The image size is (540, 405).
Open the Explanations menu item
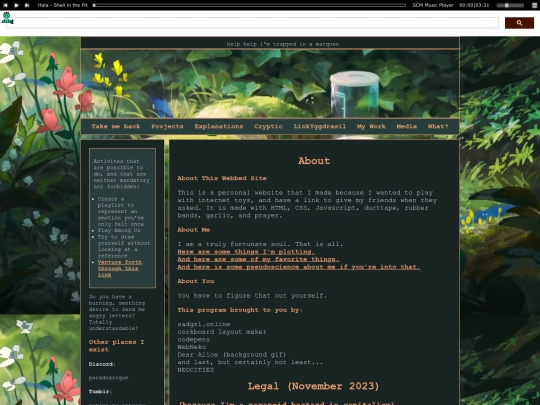(219, 126)
